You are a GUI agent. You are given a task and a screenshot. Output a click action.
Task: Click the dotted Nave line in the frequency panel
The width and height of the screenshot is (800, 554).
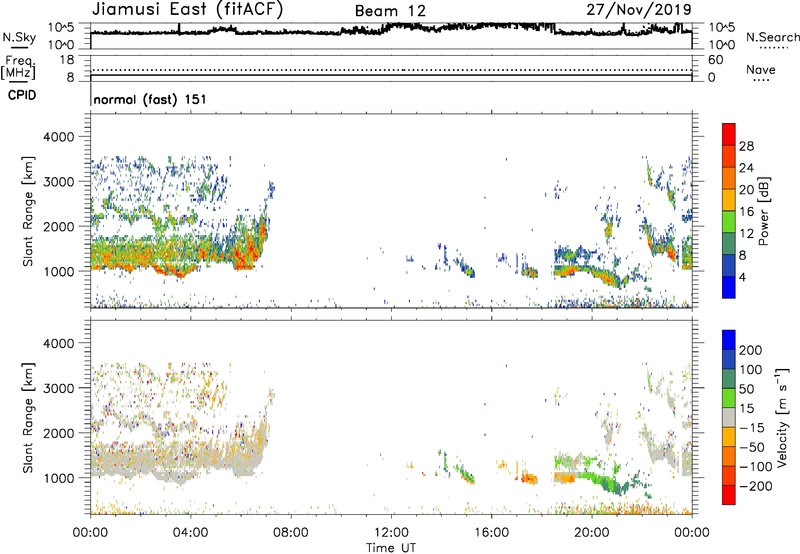tap(391, 70)
